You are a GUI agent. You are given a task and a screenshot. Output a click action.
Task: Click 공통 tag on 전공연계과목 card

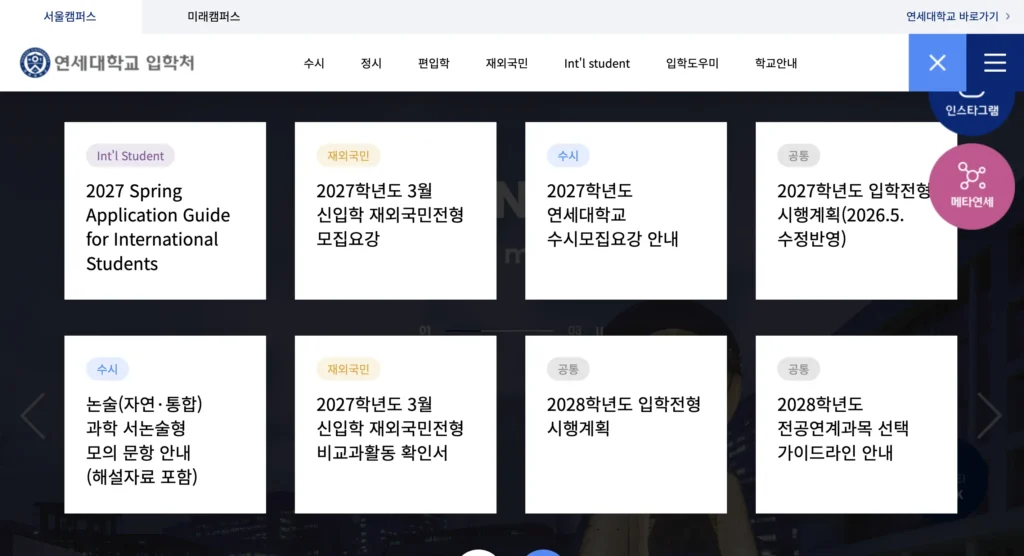coord(798,369)
